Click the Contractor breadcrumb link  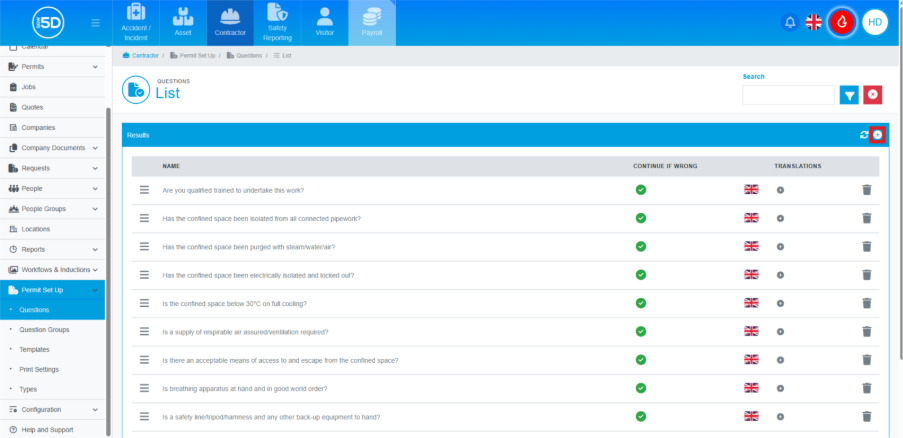[x=145, y=56]
